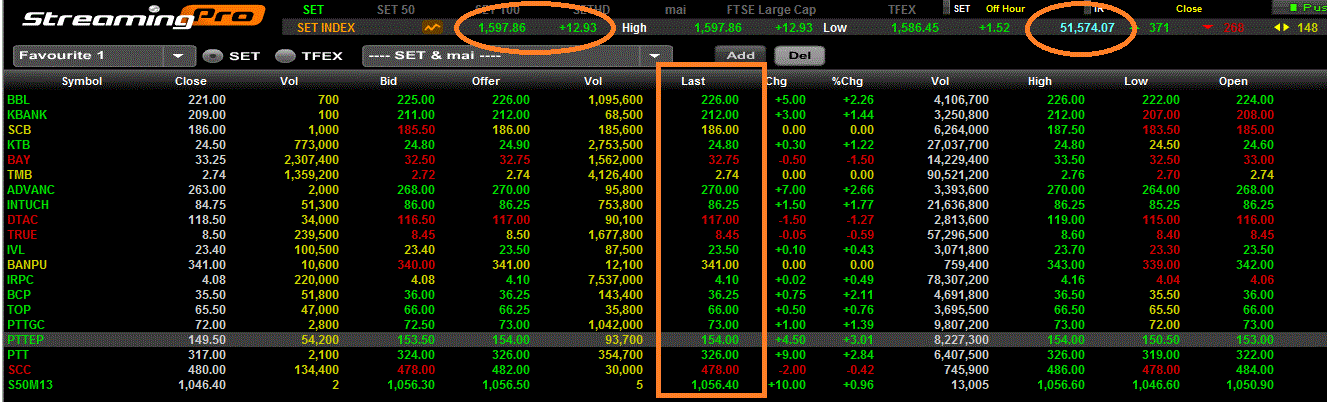Click ADVANC percent change +2.66
This screenshot has height=402, width=1327.
pos(858,190)
